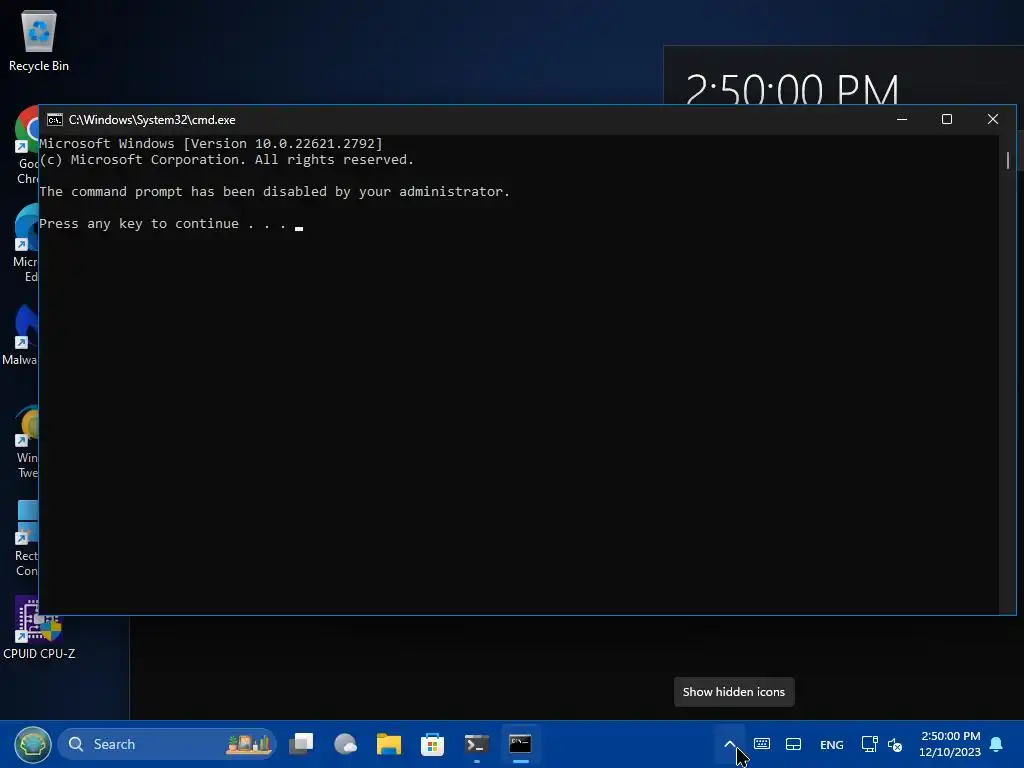The height and width of the screenshot is (768, 1024).
Task: Select the active cmd.exe taskbar icon
Action: click(520, 744)
